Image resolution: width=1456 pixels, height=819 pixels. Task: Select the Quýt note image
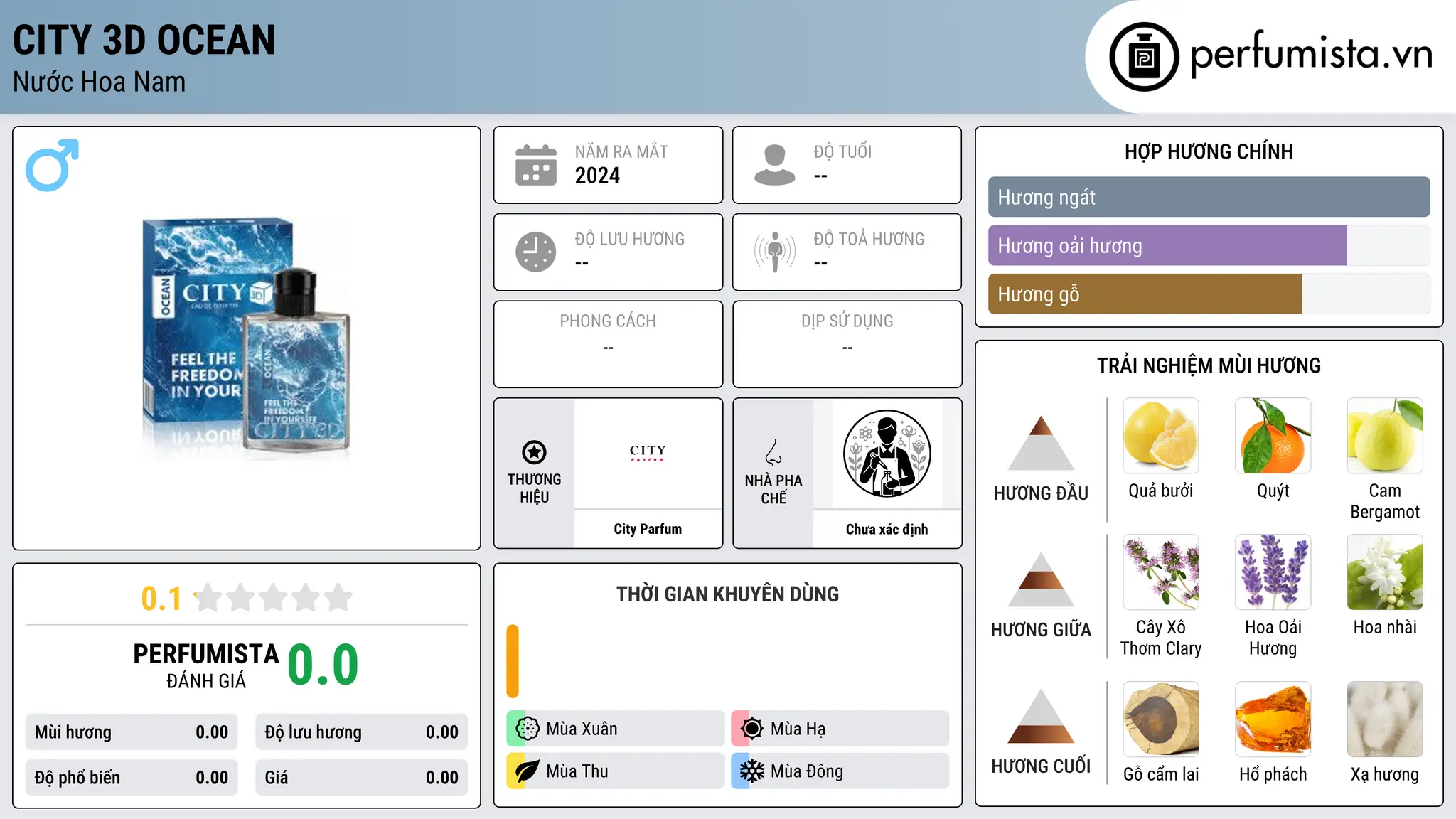coord(1273,436)
